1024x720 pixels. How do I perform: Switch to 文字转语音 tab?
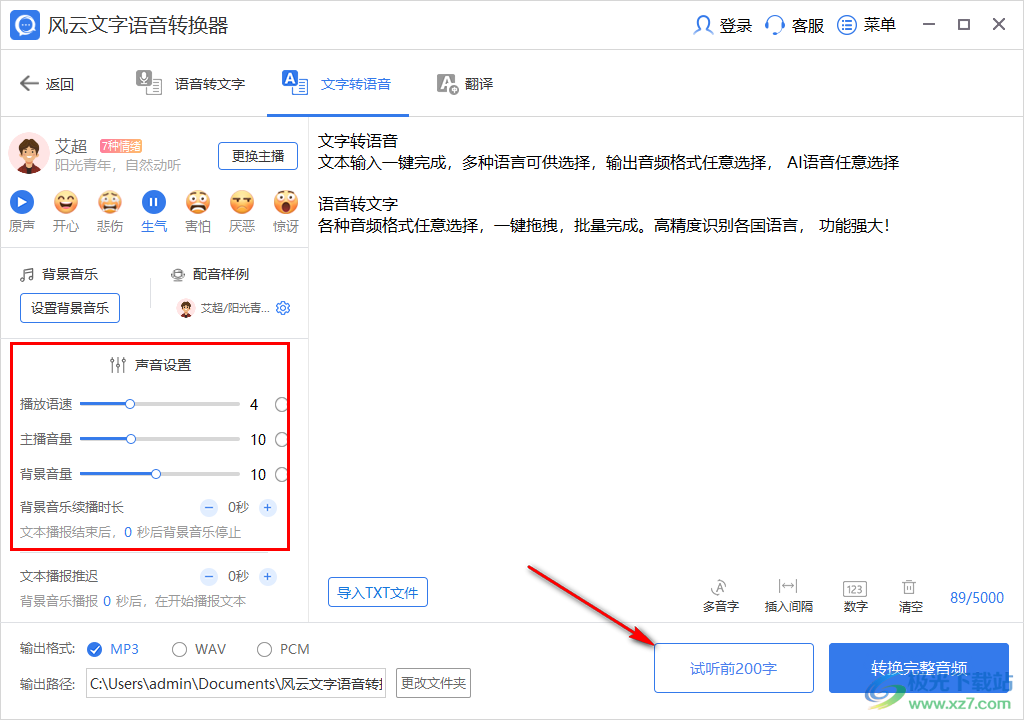pos(337,84)
